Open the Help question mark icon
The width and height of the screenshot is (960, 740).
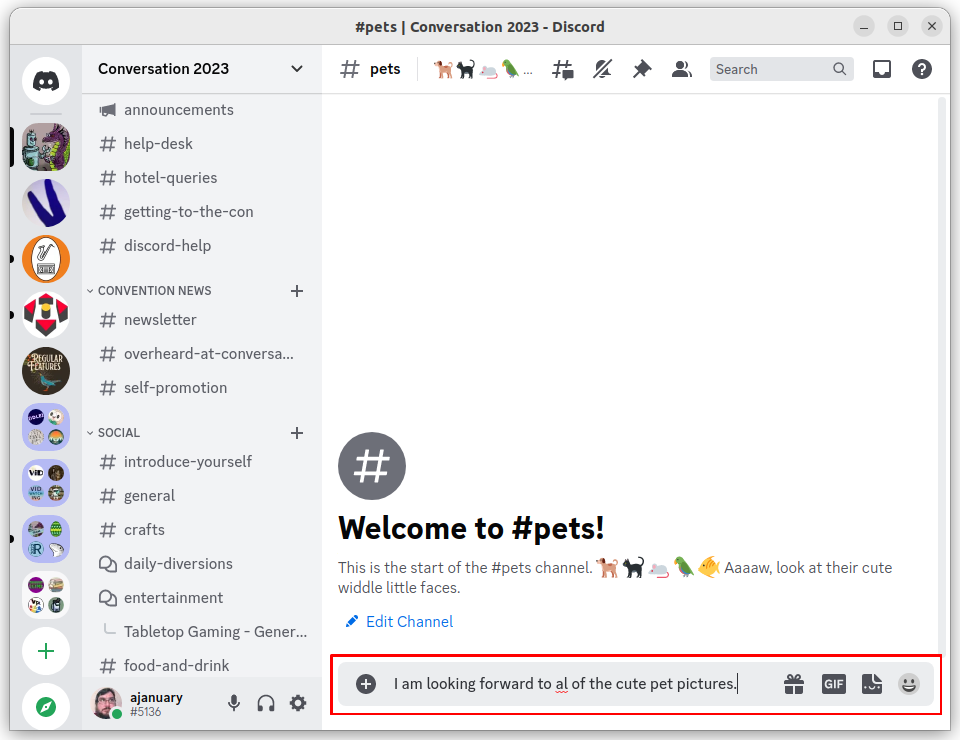(921, 69)
